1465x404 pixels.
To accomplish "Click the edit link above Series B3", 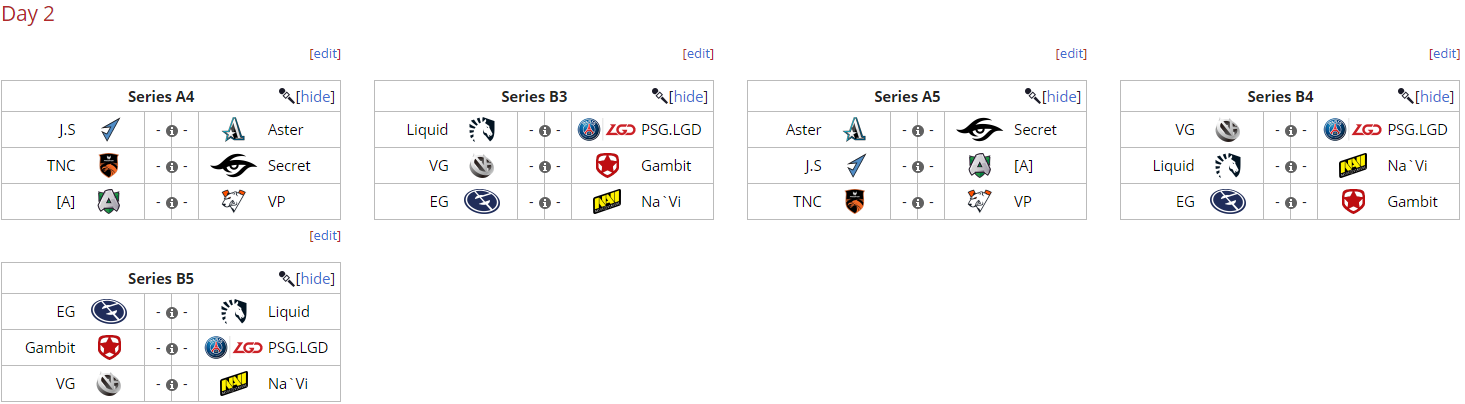I will pyautogui.click(x=698, y=53).
